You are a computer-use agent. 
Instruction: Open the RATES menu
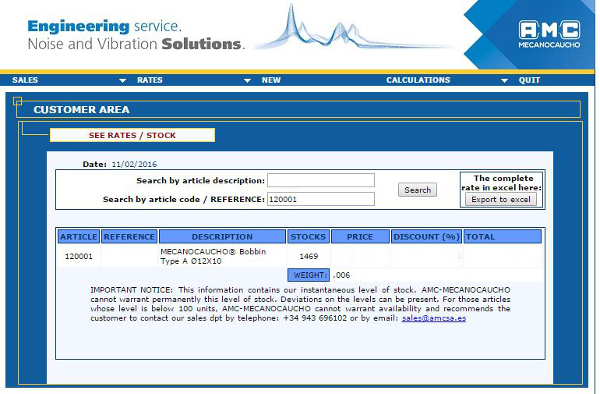click(x=150, y=80)
